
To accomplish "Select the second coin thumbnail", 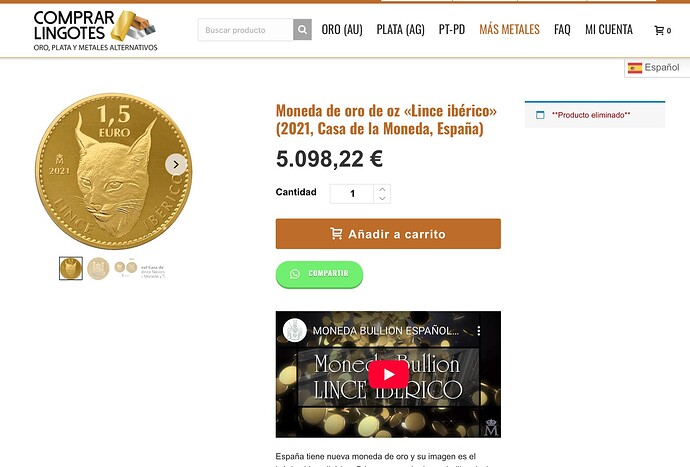I will coord(98,268).
